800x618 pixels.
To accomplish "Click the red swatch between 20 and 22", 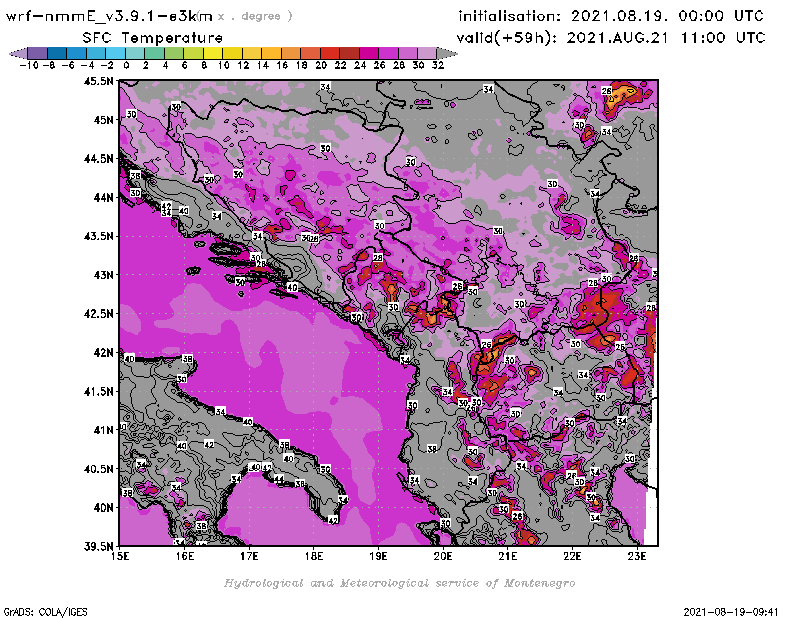I will [330, 53].
